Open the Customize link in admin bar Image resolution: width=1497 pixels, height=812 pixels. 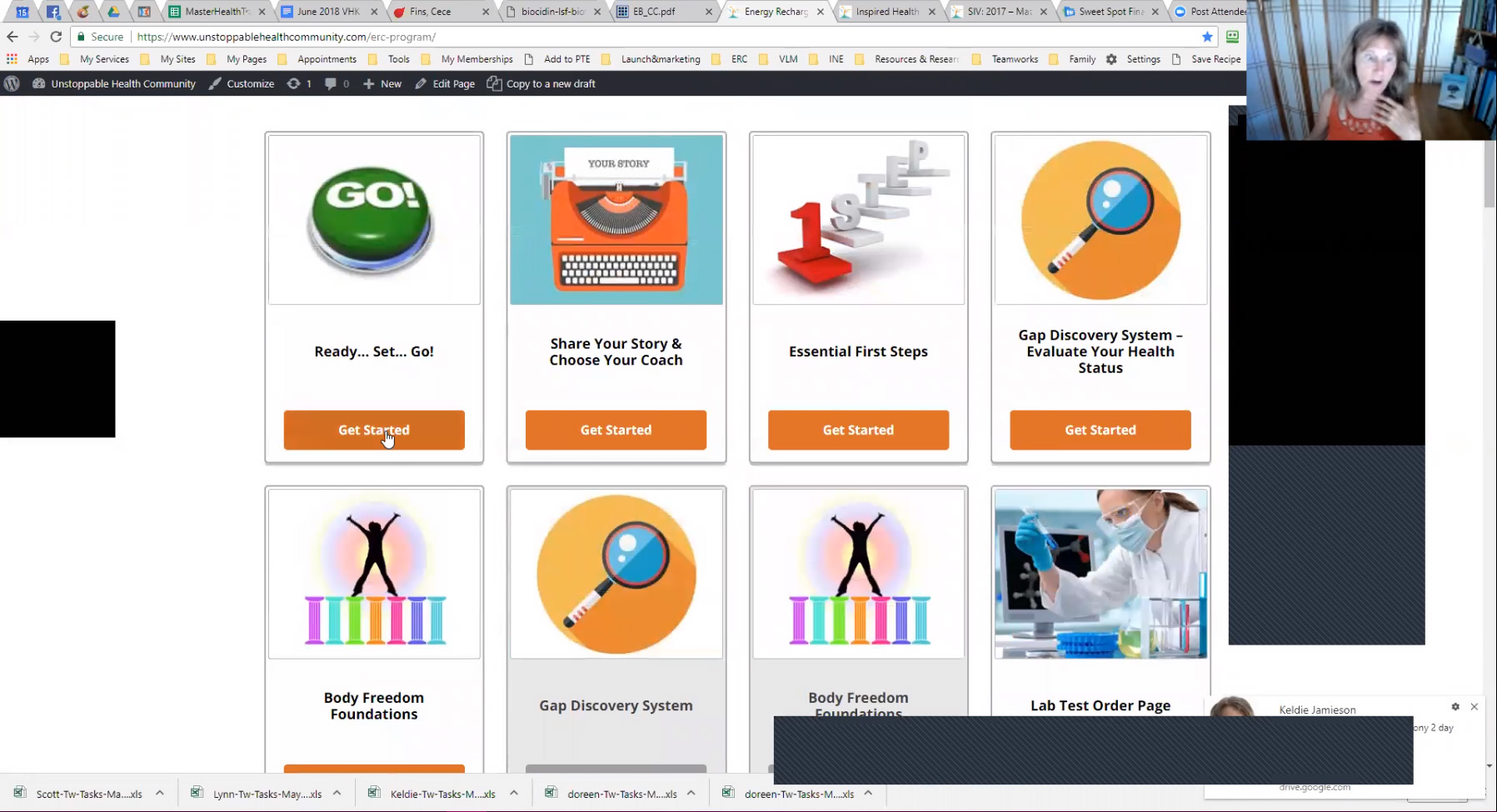(x=242, y=83)
